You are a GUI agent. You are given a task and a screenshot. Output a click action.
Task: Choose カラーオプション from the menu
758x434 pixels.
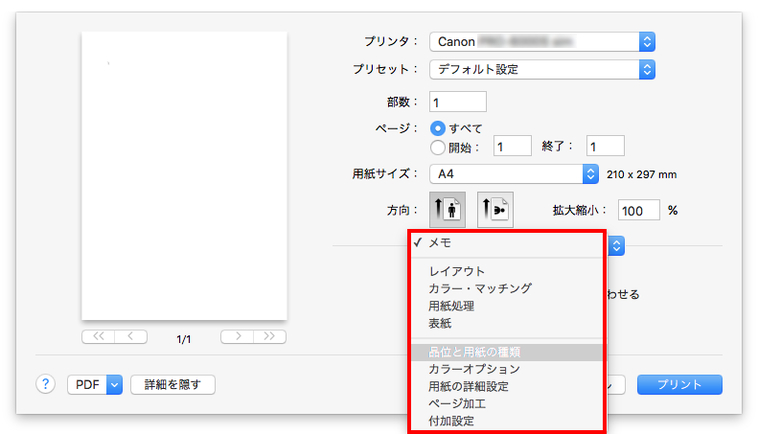coord(474,369)
